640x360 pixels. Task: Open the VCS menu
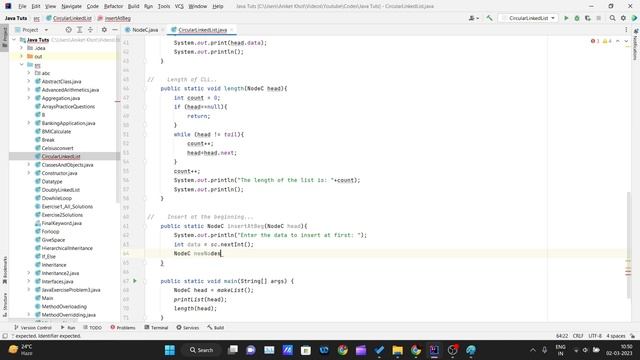[x=179, y=6]
